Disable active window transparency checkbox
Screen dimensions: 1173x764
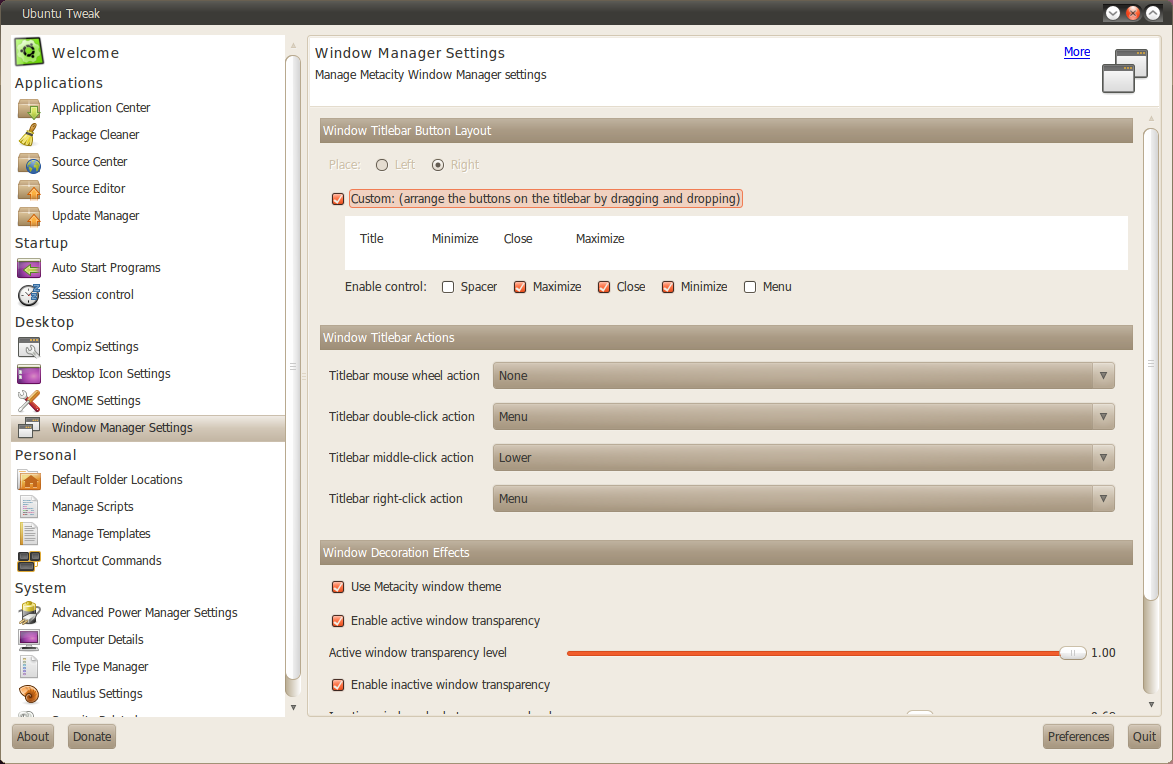pyautogui.click(x=338, y=621)
